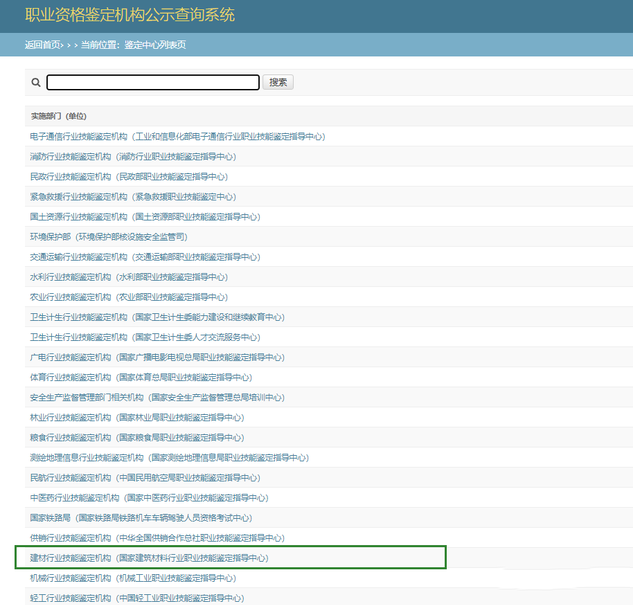Open 卫生计生 人才交流服务中心 link

(x=145, y=337)
